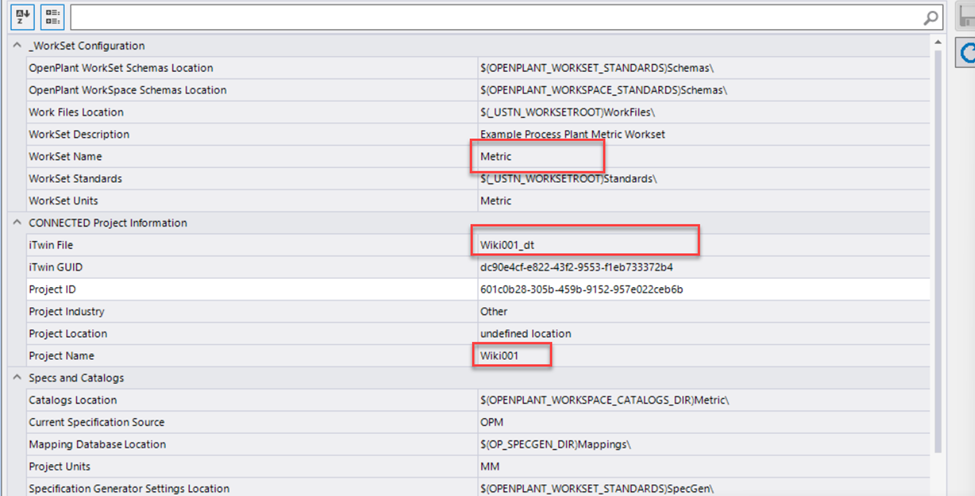Screen dimensions: 975x496
Task: Click the WorkSet Units value Metric
Action: [496, 201]
